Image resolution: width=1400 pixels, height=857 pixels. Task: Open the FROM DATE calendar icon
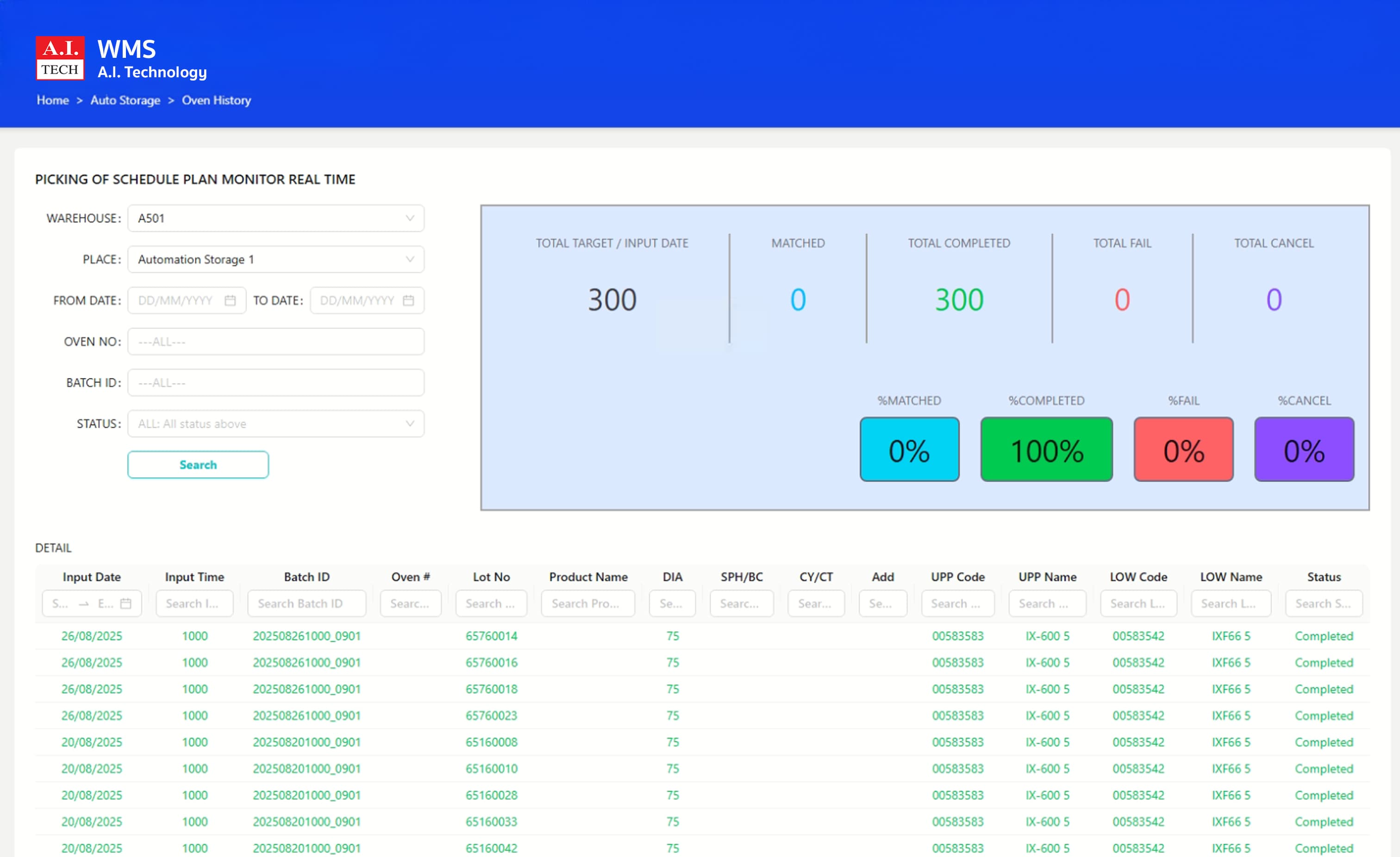coord(230,300)
